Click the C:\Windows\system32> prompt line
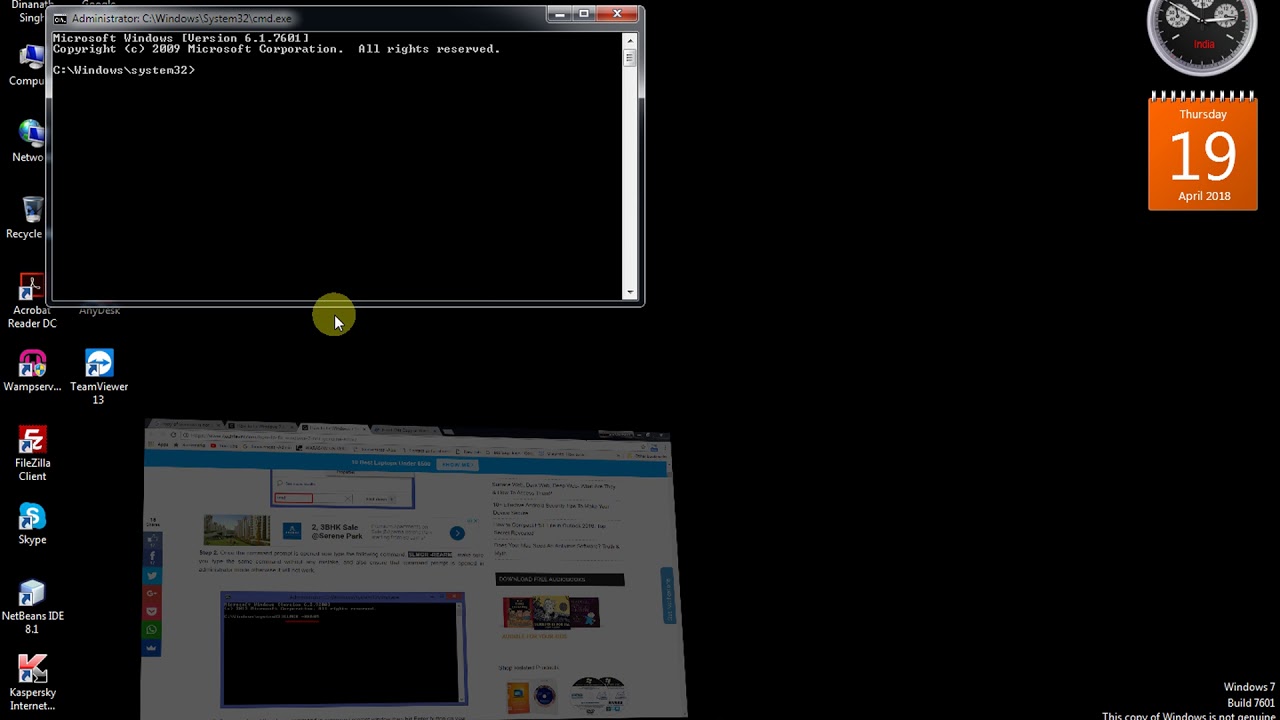The height and width of the screenshot is (720, 1280). (x=124, y=70)
